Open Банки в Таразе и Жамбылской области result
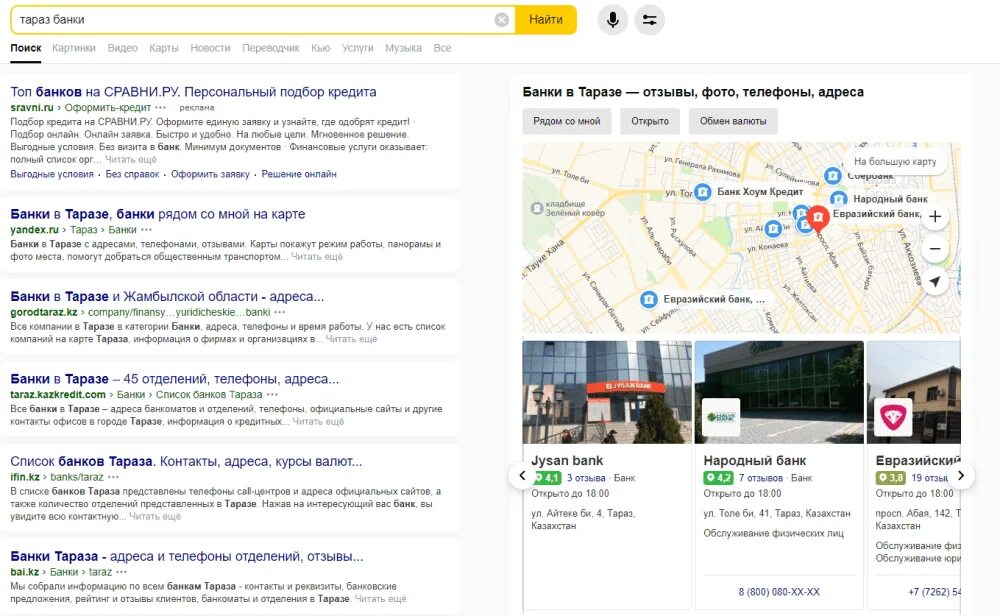Image resolution: width=1000 pixels, height=616 pixels. (167, 297)
